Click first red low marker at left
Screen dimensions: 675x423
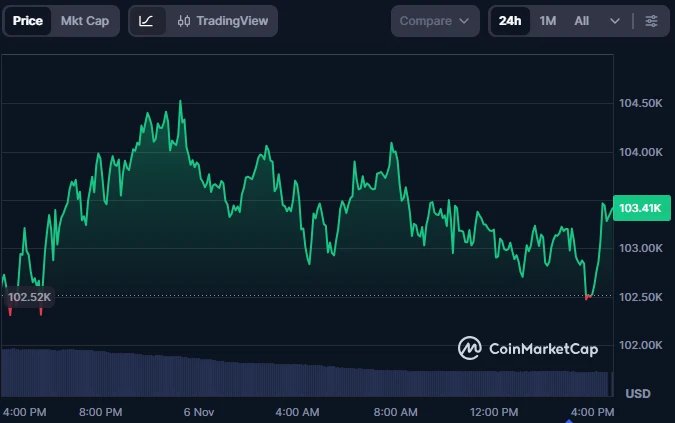(x=10, y=312)
